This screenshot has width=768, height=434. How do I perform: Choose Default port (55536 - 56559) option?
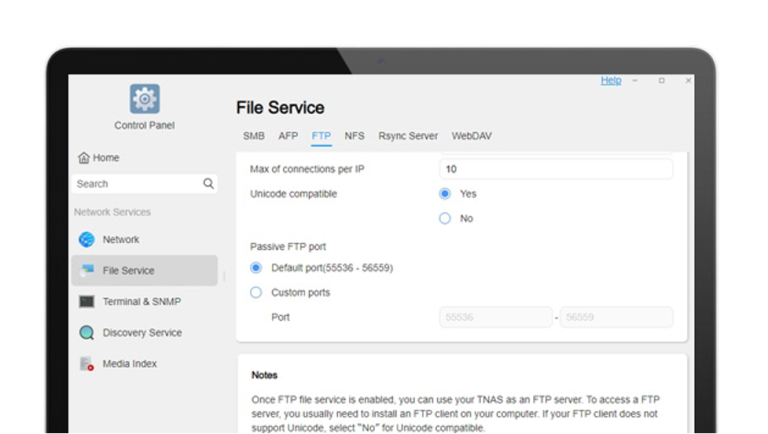coord(256,268)
